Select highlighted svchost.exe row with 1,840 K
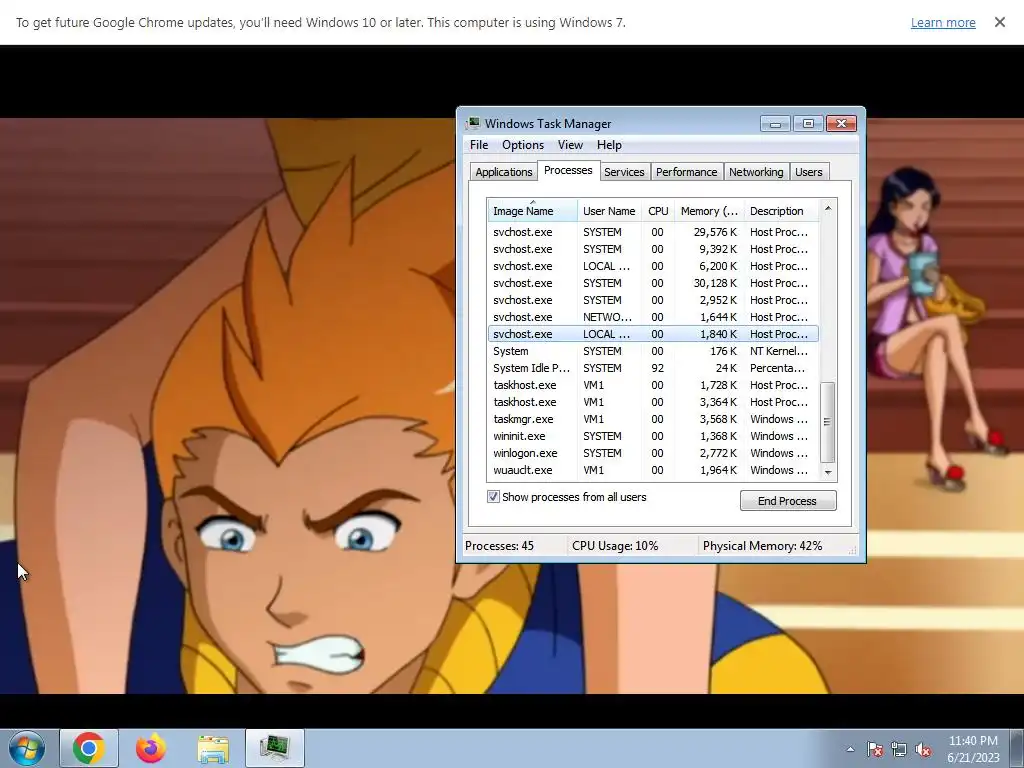 tap(653, 334)
